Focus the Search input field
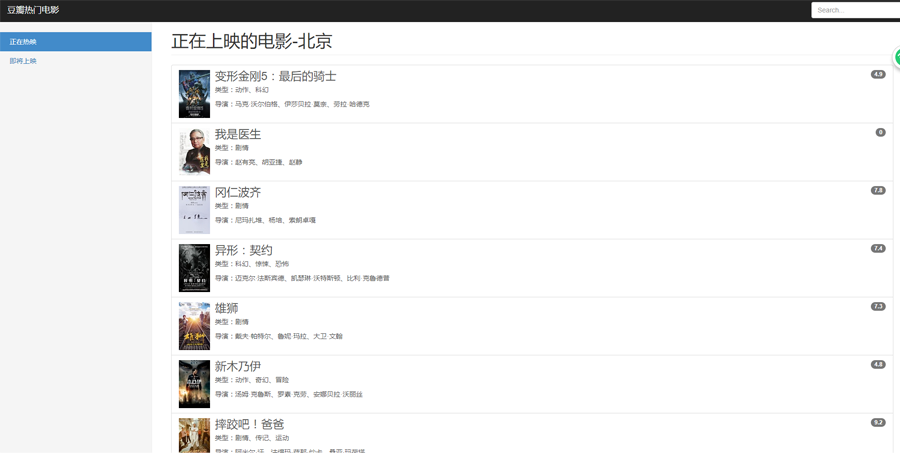900x453 pixels. click(855, 10)
